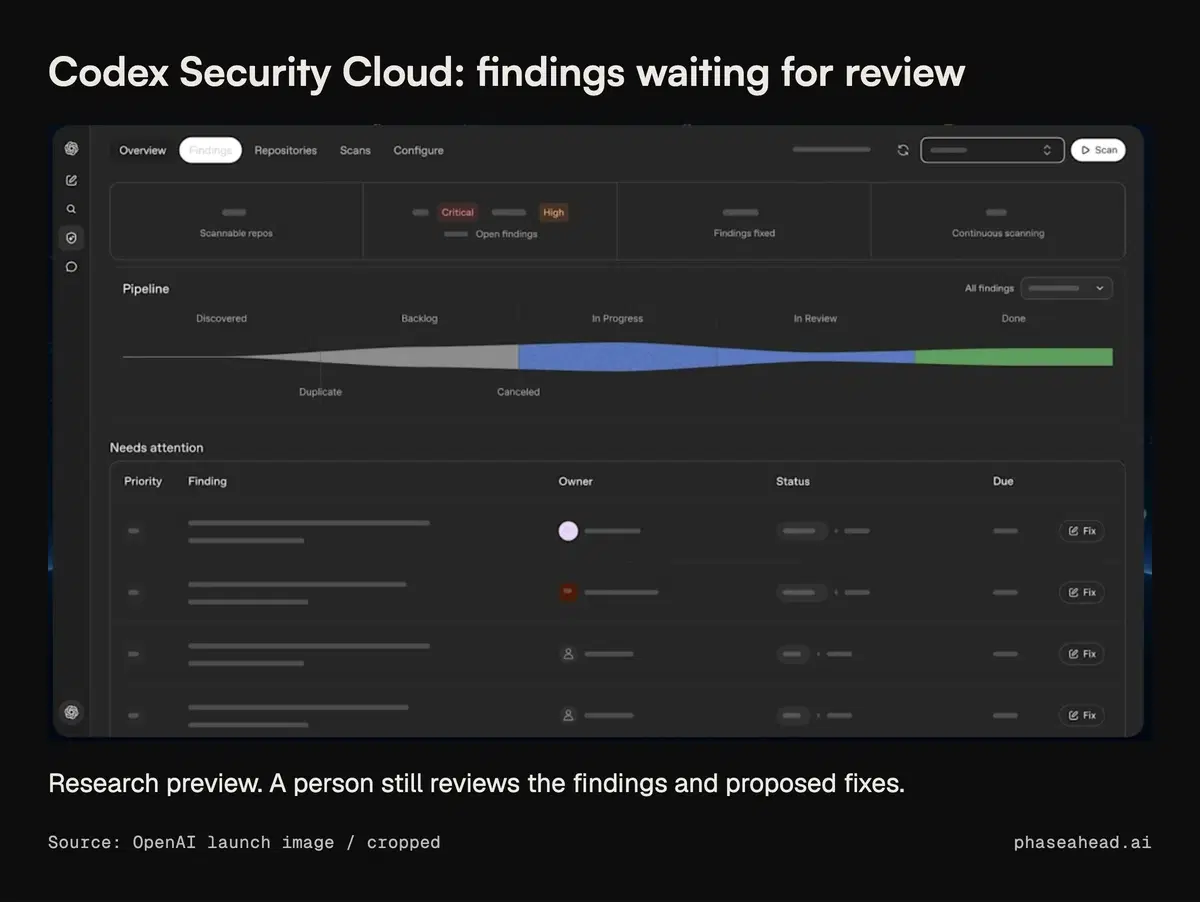Select the Continuous scanning stat card
The height and width of the screenshot is (902, 1200).
pyautogui.click(x=998, y=221)
